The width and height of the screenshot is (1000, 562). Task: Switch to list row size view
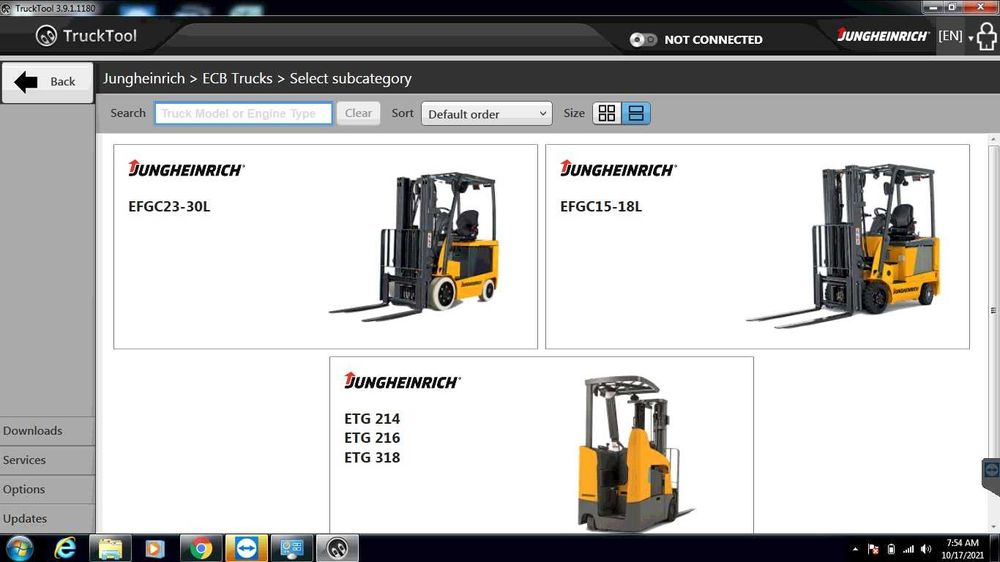click(x=636, y=113)
